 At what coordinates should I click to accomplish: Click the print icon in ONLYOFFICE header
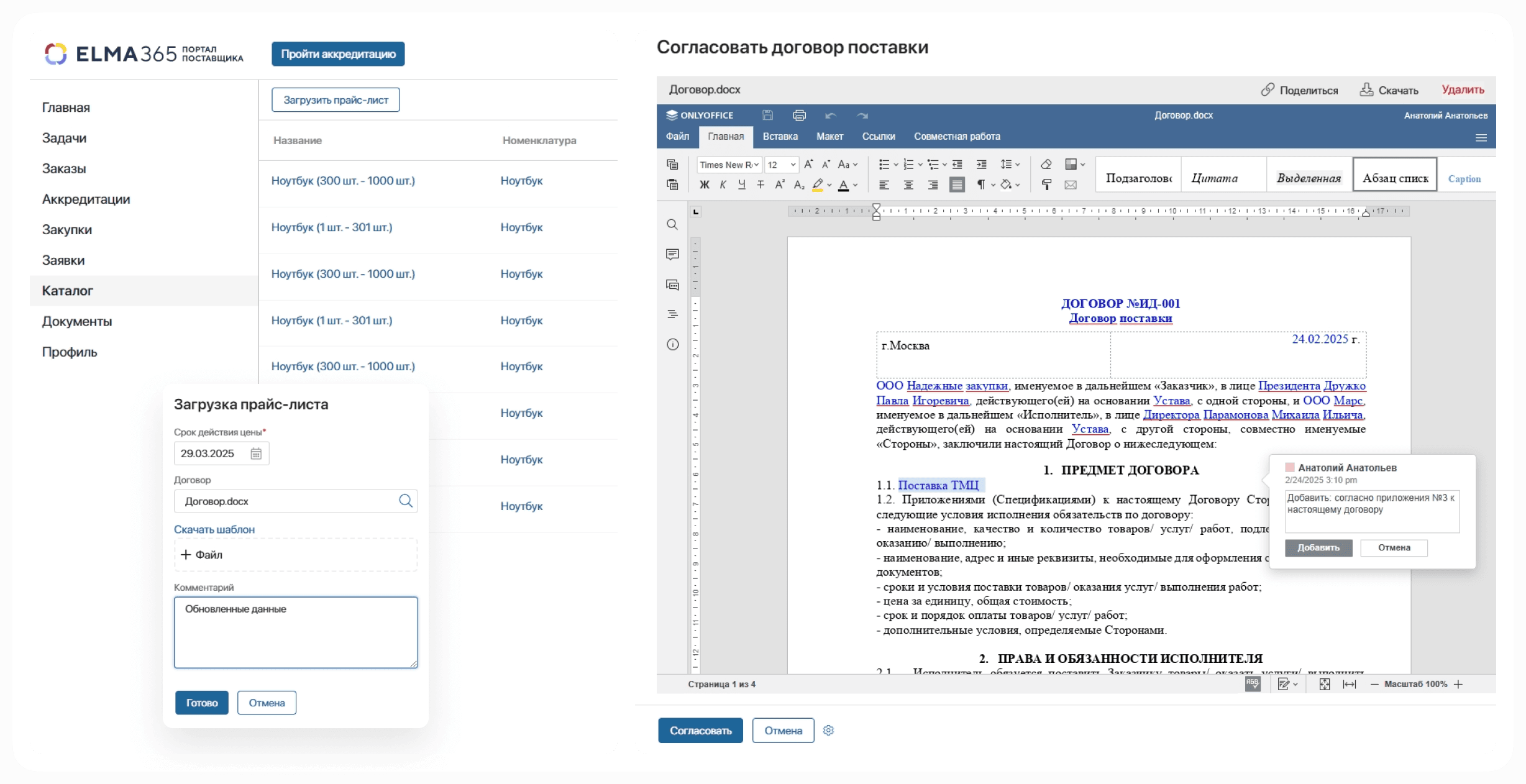click(799, 116)
